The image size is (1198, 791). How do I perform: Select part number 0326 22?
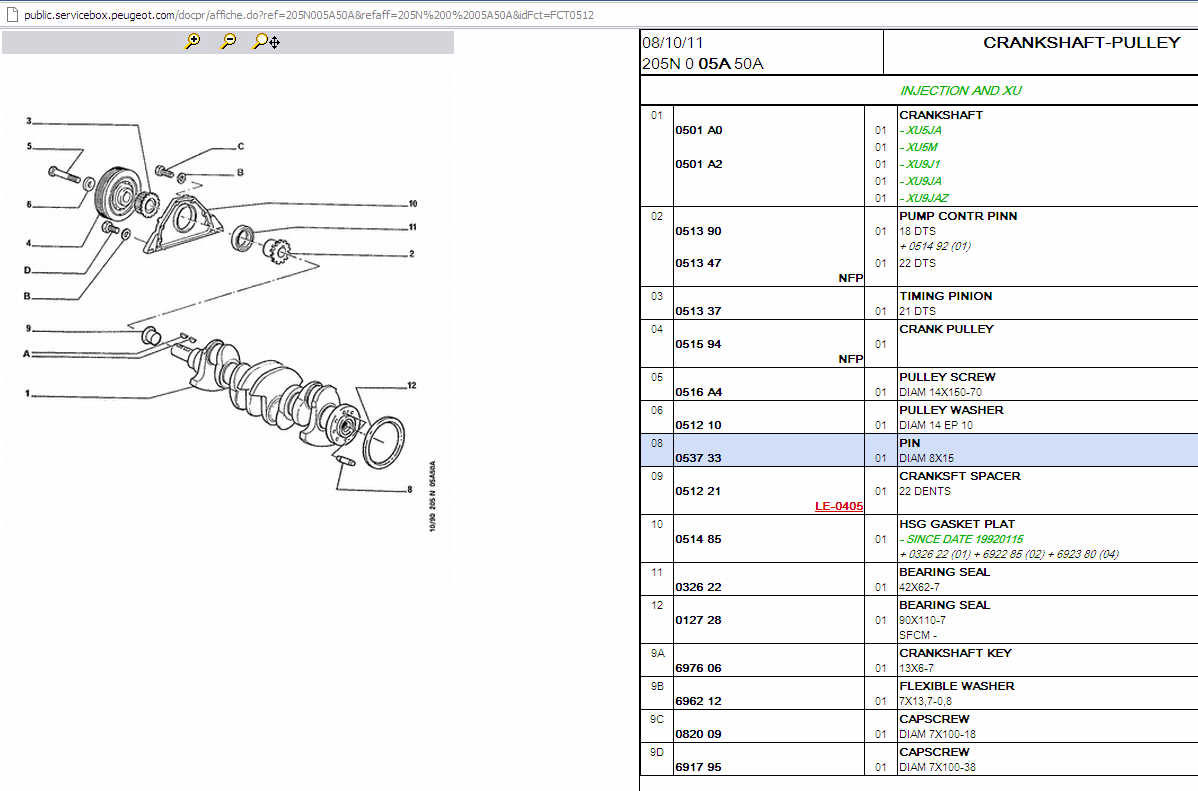[698, 587]
